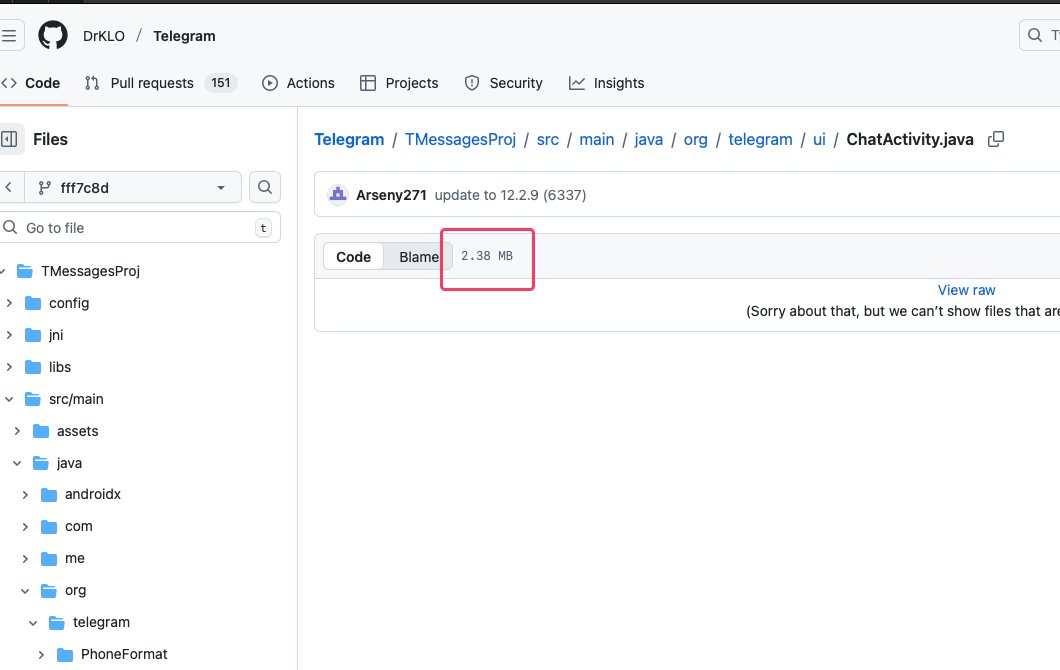Screen dimensions: 1060x670
Task: Click the androidx folder icon
Action: (49, 494)
